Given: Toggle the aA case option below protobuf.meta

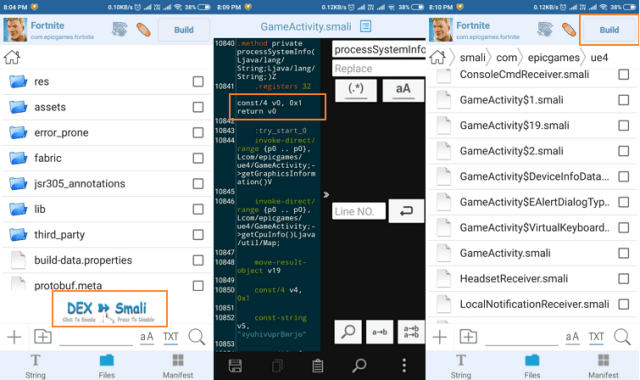Looking at the screenshot, I should (x=147, y=337).
